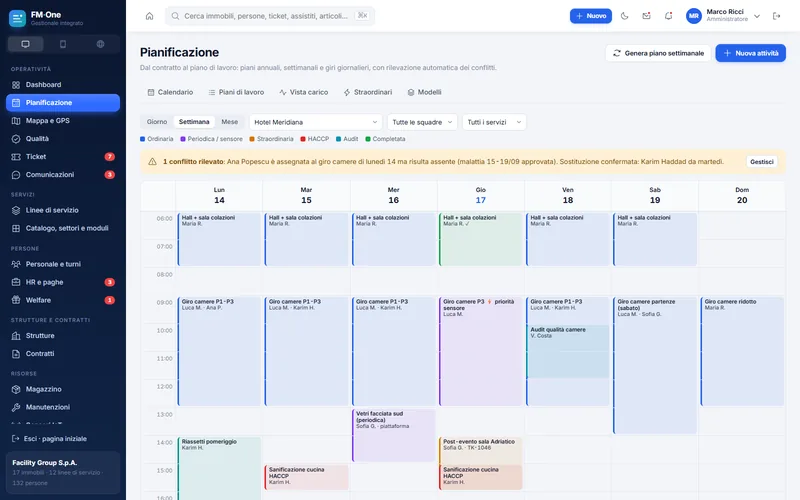Open Contratti document icon
This screenshot has height=500, width=800.
16,354
